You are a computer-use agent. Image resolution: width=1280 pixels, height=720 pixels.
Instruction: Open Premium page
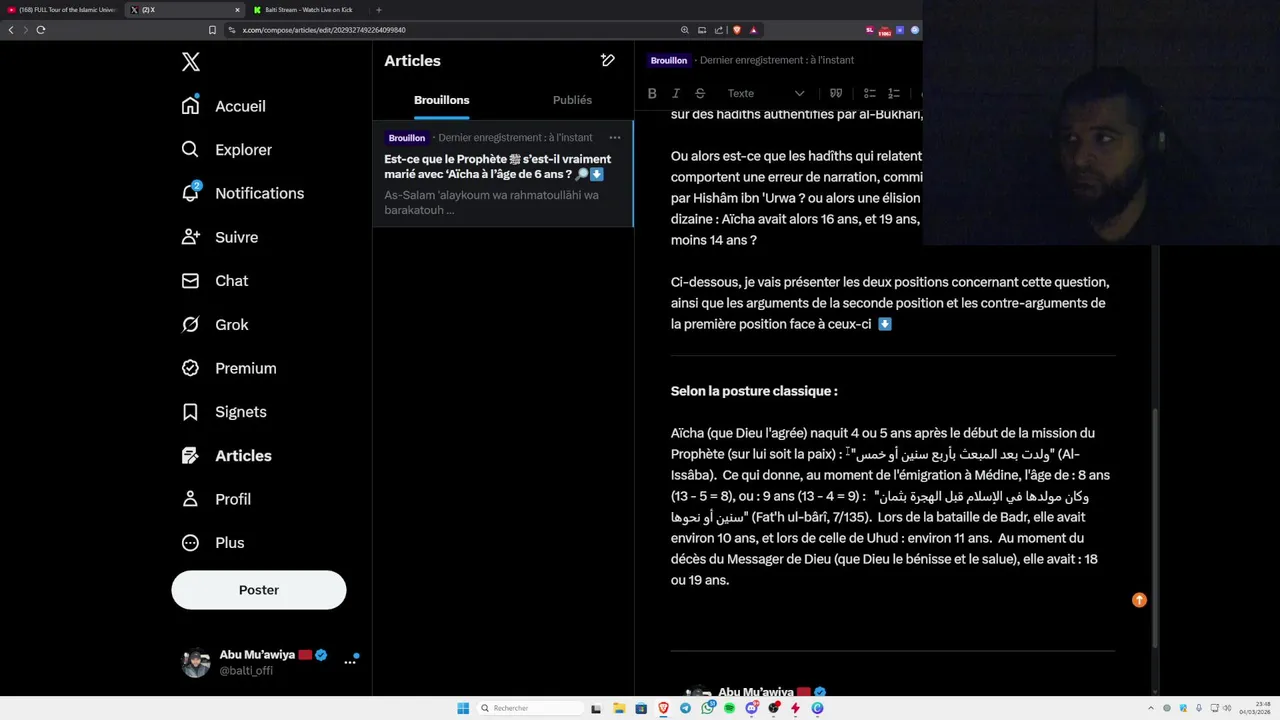click(229, 368)
